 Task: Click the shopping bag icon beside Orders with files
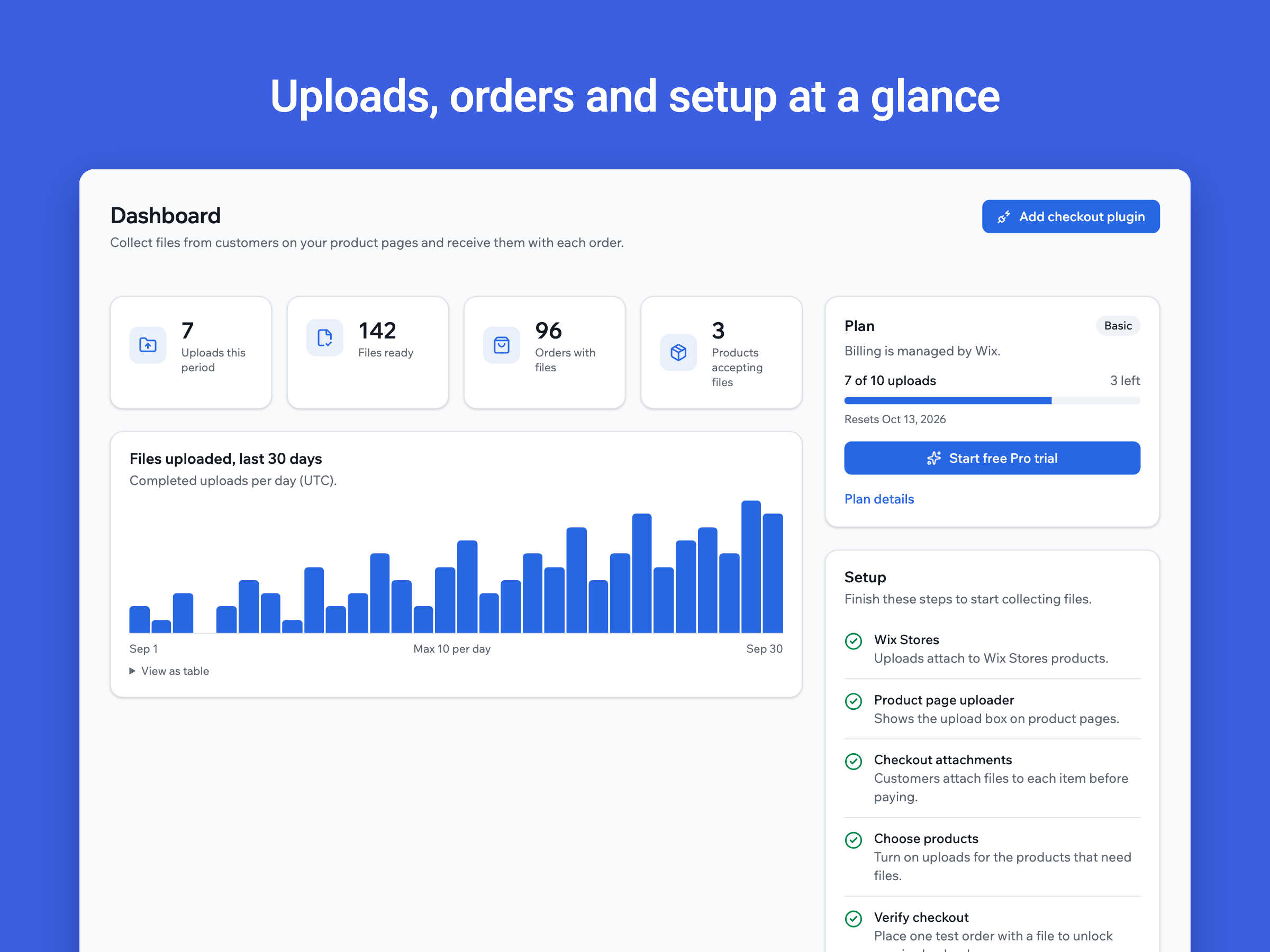click(x=501, y=345)
